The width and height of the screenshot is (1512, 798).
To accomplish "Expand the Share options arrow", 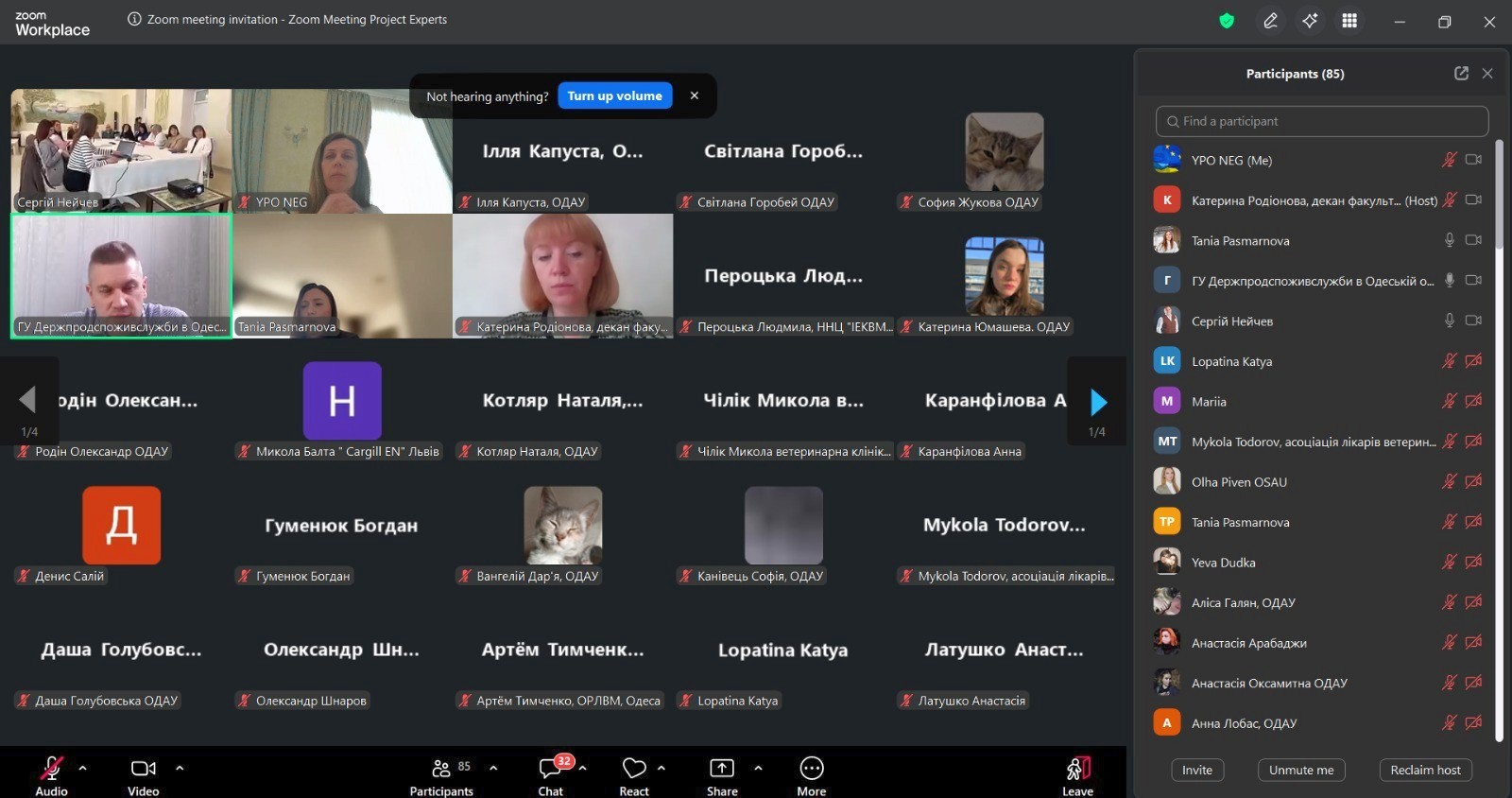I will coord(758,768).
